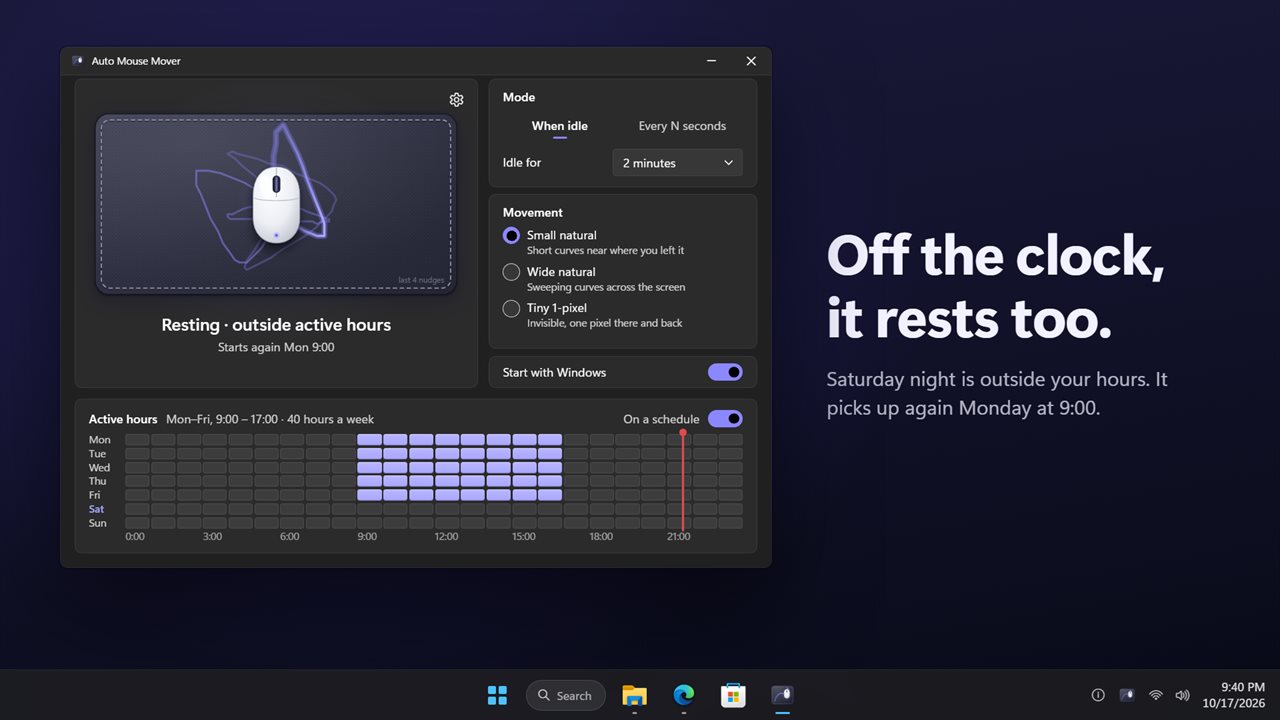Click the Sun row label in schedule
This screenshot has height=720, width=1280.
point(97,523)
